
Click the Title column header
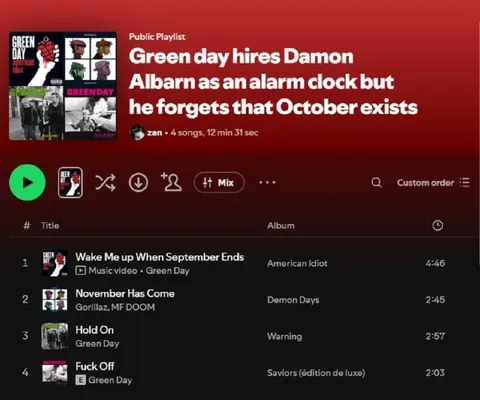tap(50, 226)
